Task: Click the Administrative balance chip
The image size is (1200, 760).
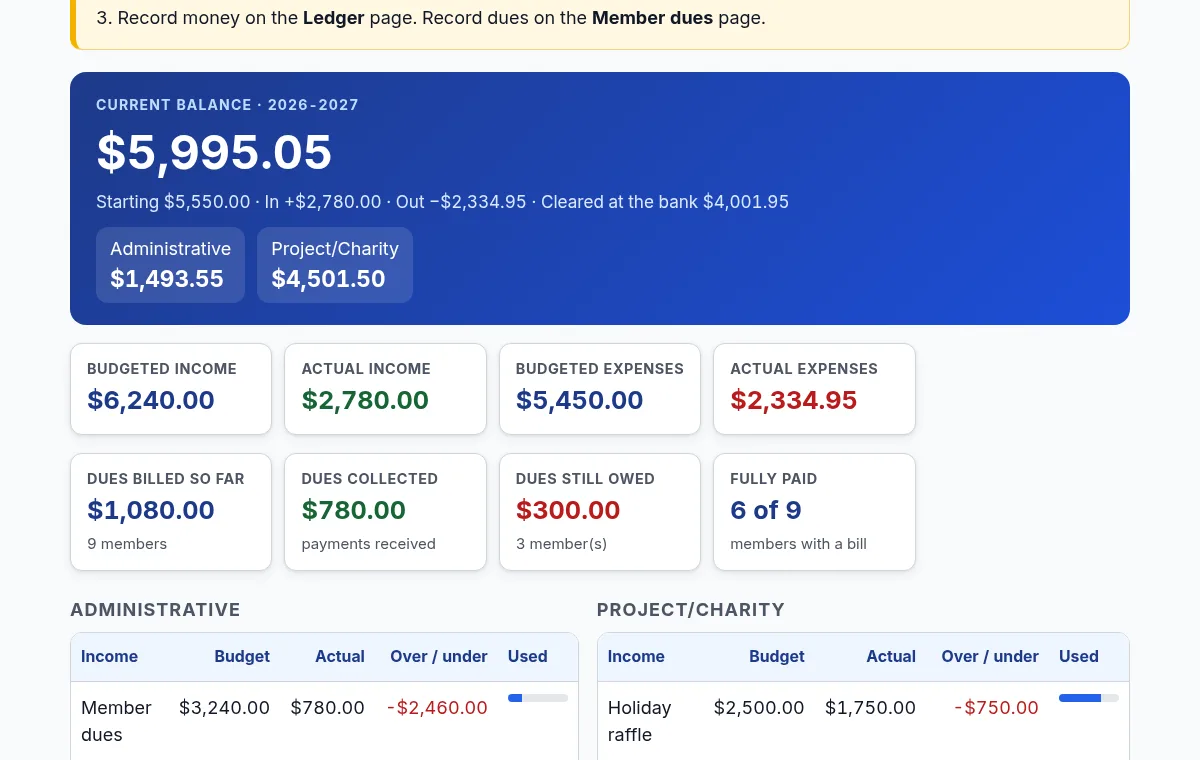Action: click(x=170, y=265)
